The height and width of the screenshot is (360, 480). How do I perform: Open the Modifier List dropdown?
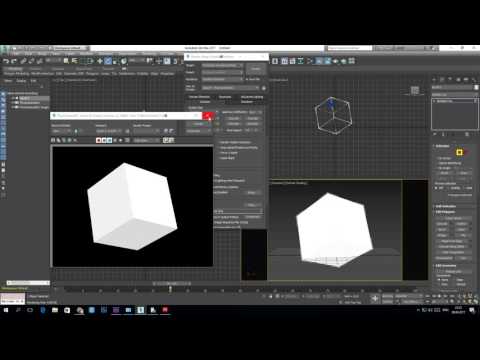455,95
